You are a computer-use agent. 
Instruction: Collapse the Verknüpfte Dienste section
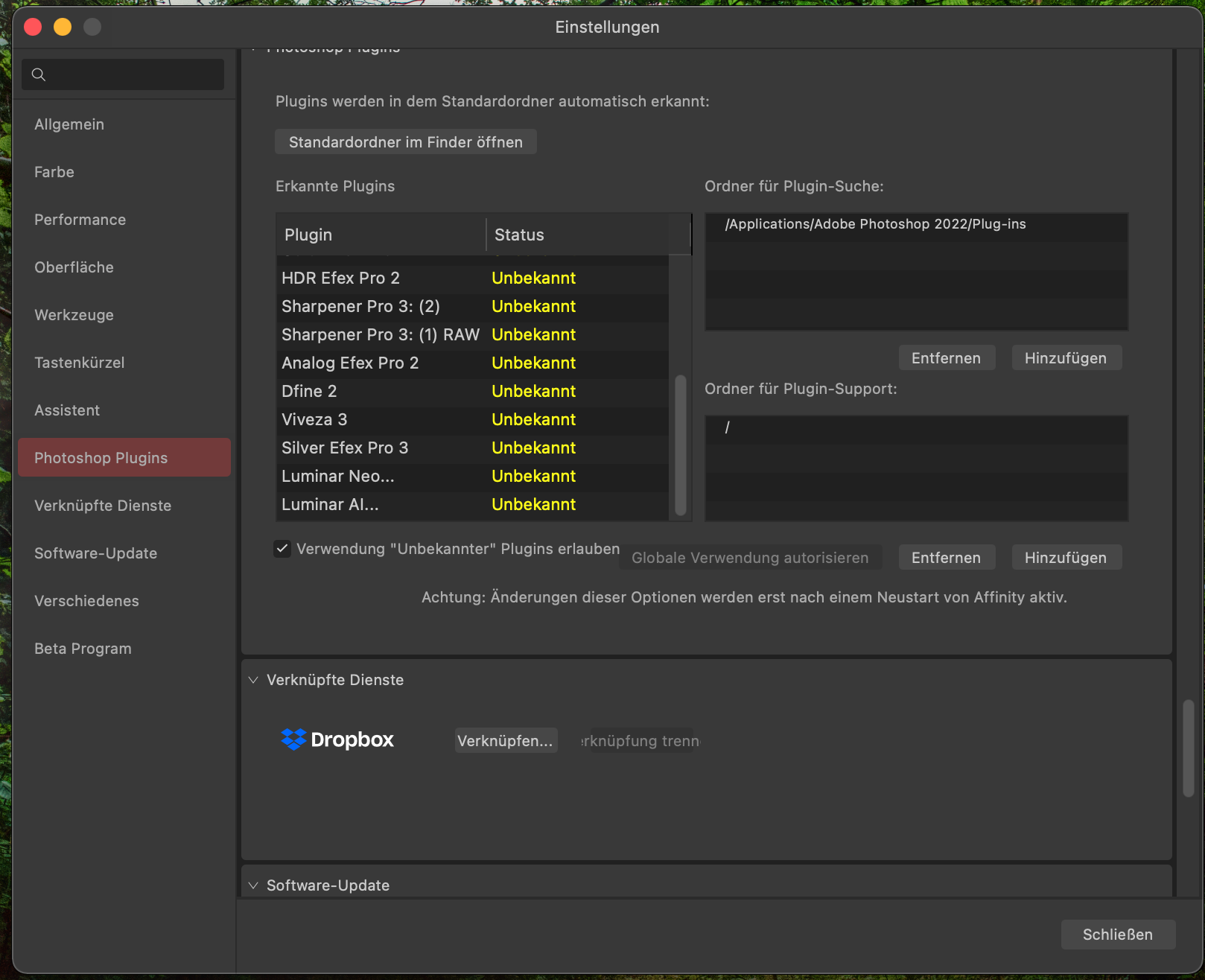[x=253, y=680]
